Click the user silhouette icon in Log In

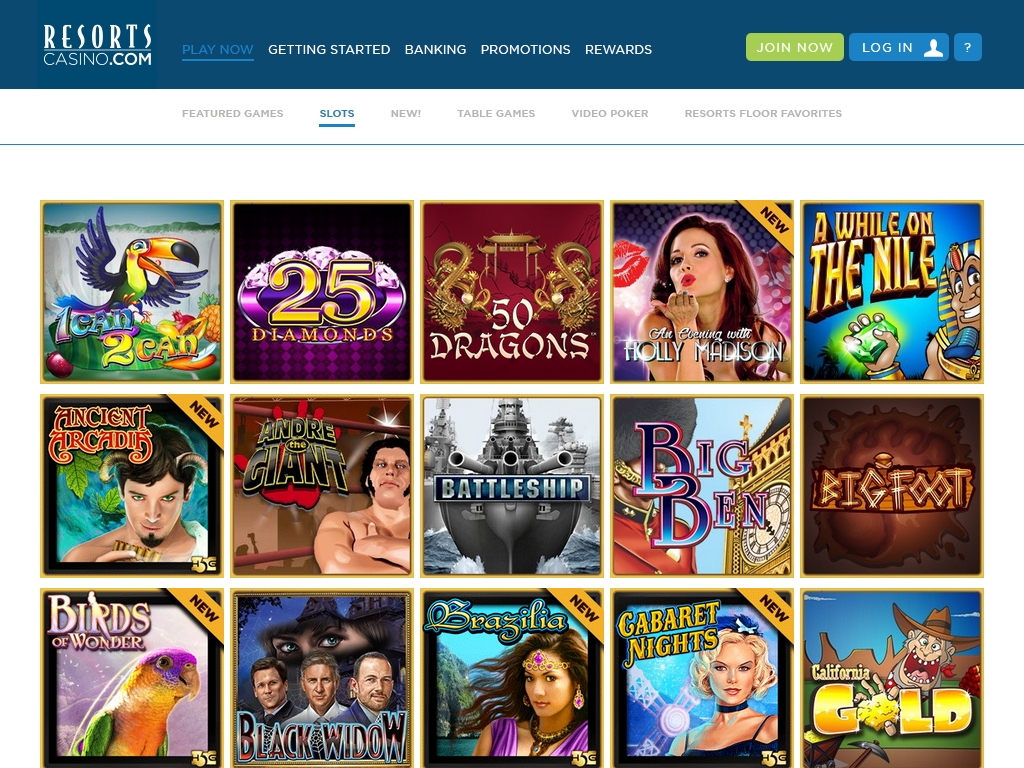pos(934,47)
